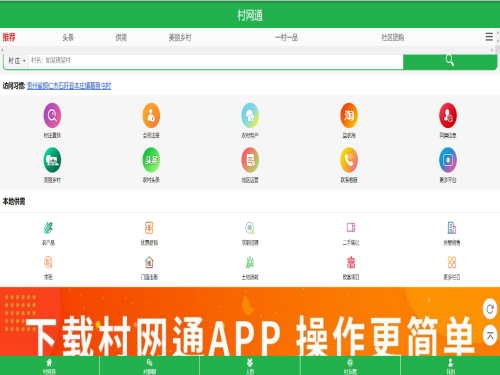Click the green search magnifier button
This screenshot has width=500, height=375.
tap(450, 61)
